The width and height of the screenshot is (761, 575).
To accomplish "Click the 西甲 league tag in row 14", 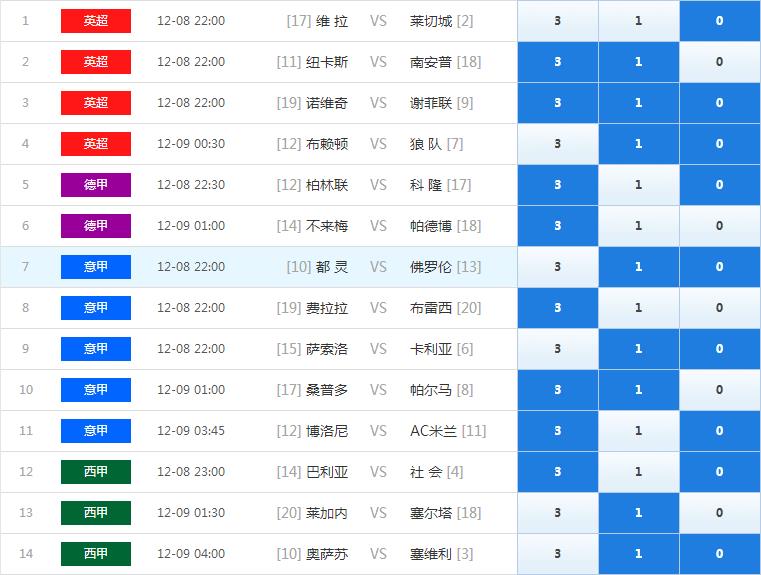I will click(x=96, y=554).
